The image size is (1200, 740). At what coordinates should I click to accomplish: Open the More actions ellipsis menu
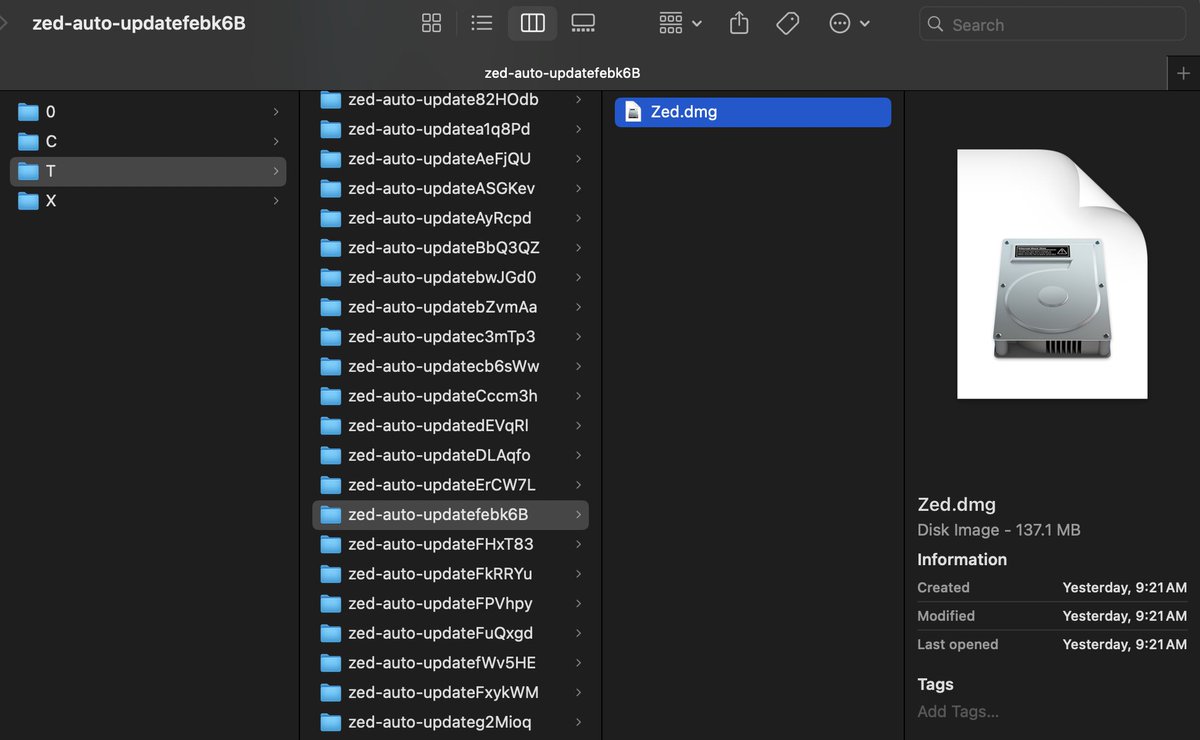[x=849, y=23]
